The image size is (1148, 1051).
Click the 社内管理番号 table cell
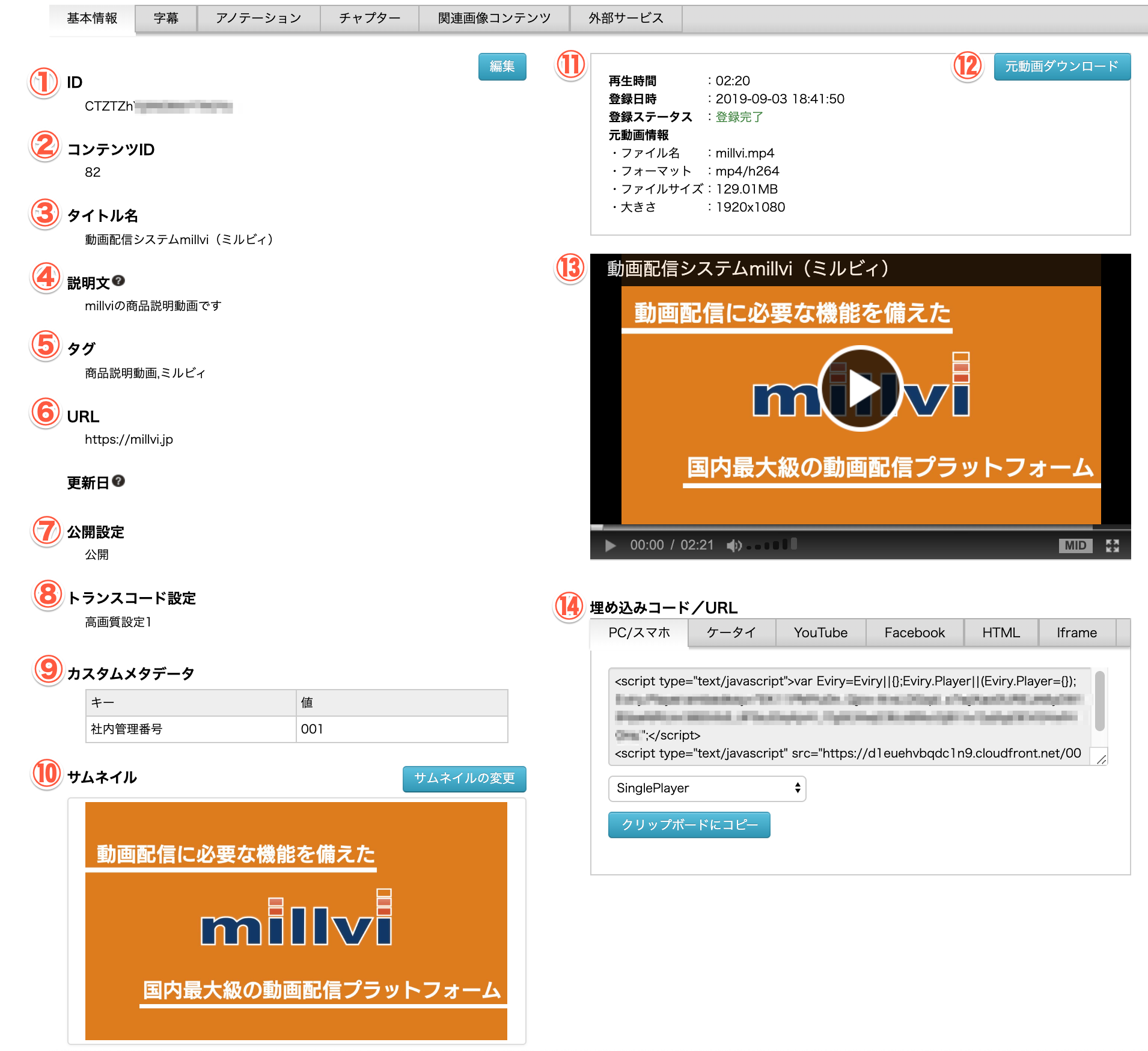(x=191, y=729)
